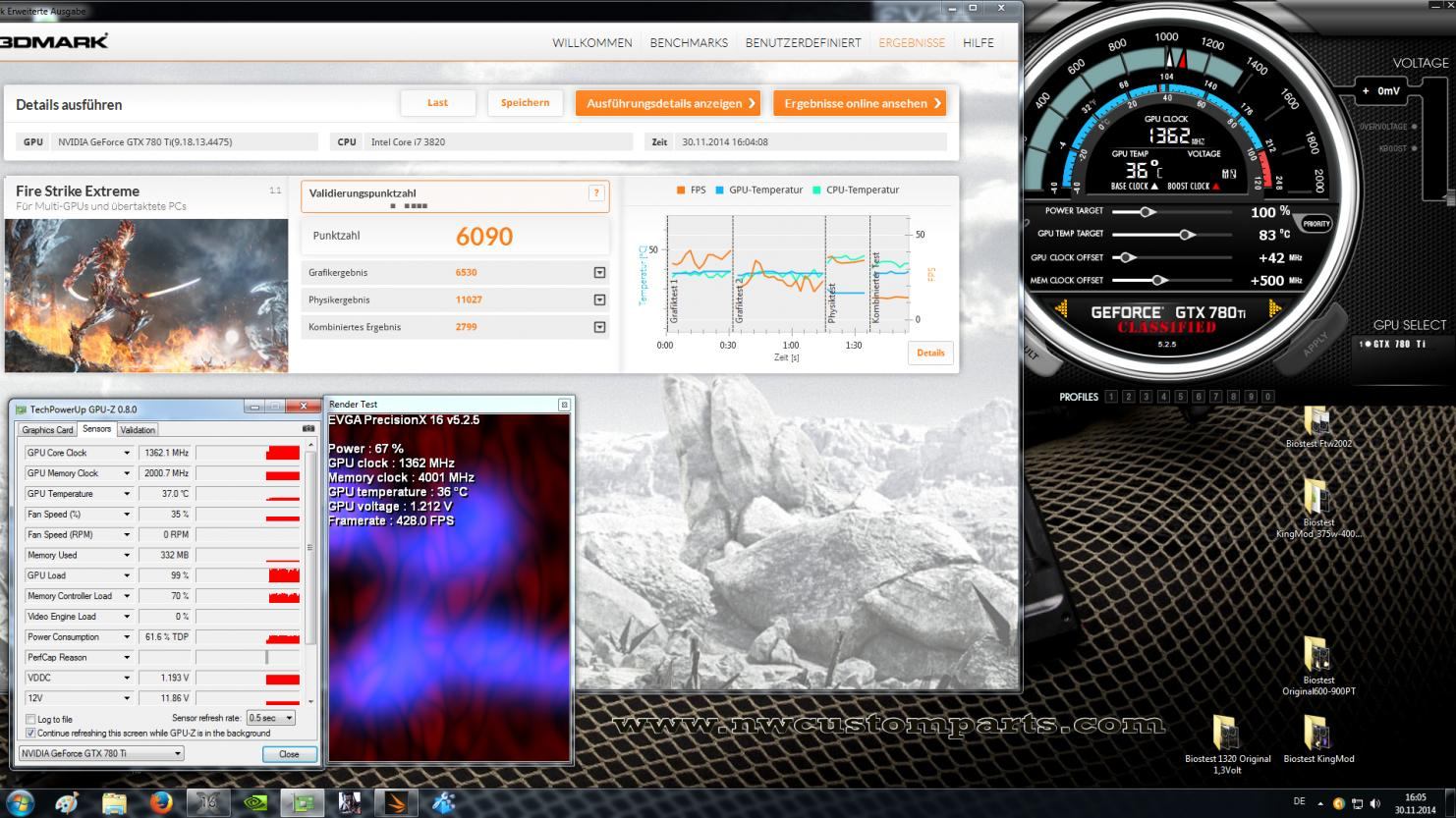
Task: Select profile slot 9
Action: point(1251,397)
